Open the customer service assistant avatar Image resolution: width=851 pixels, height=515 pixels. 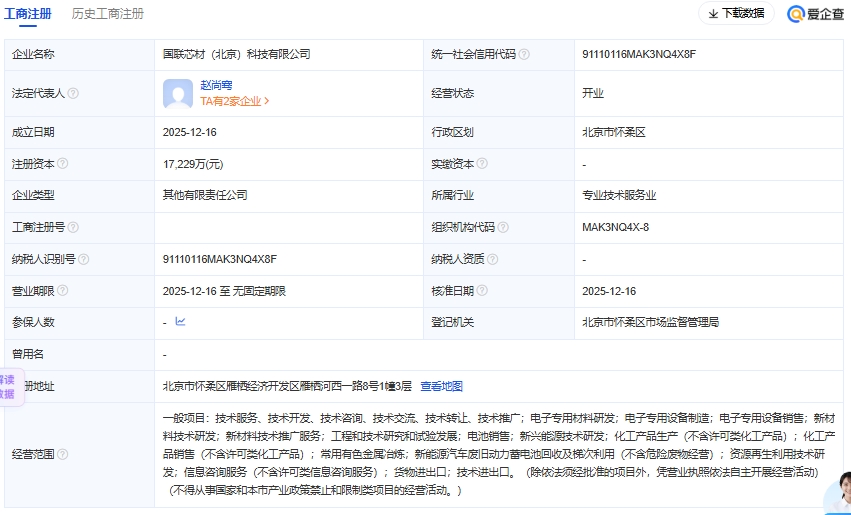click(836, 492)
